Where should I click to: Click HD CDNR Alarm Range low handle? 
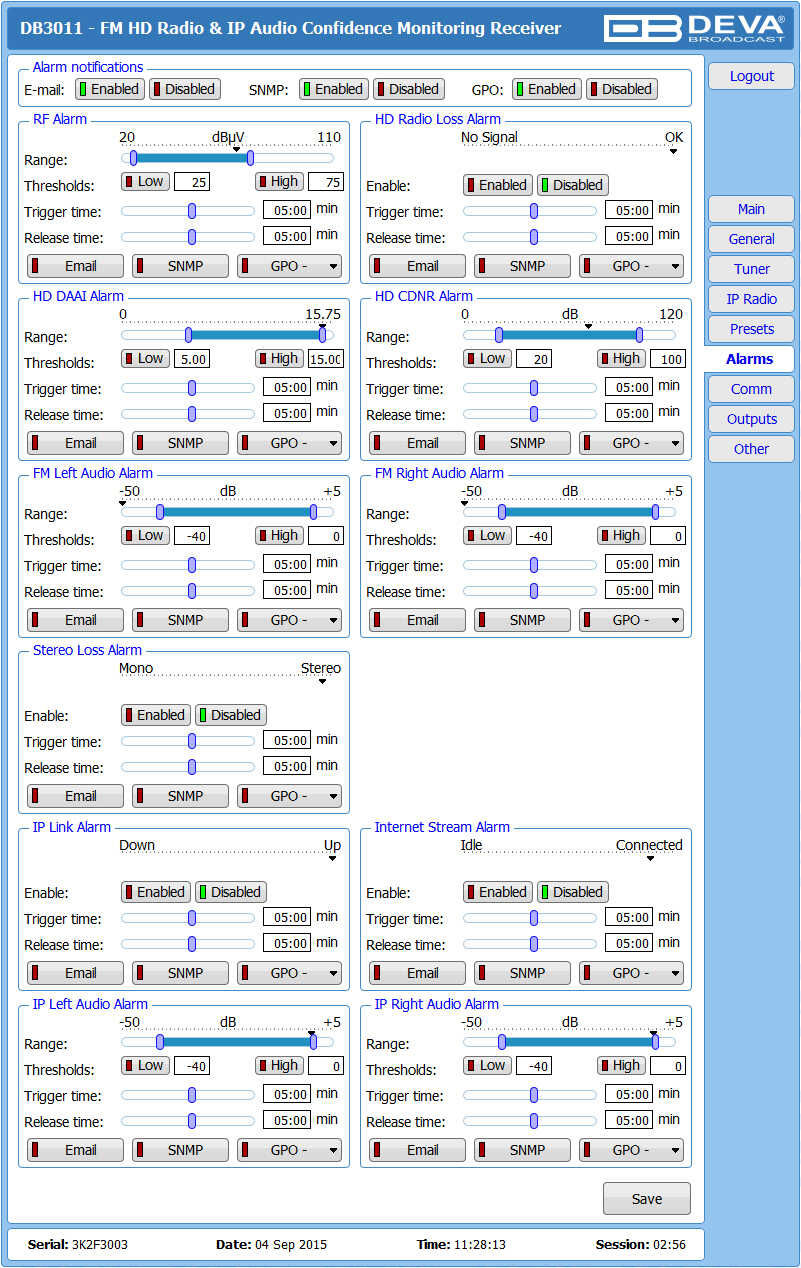click(x=498, y=335)
